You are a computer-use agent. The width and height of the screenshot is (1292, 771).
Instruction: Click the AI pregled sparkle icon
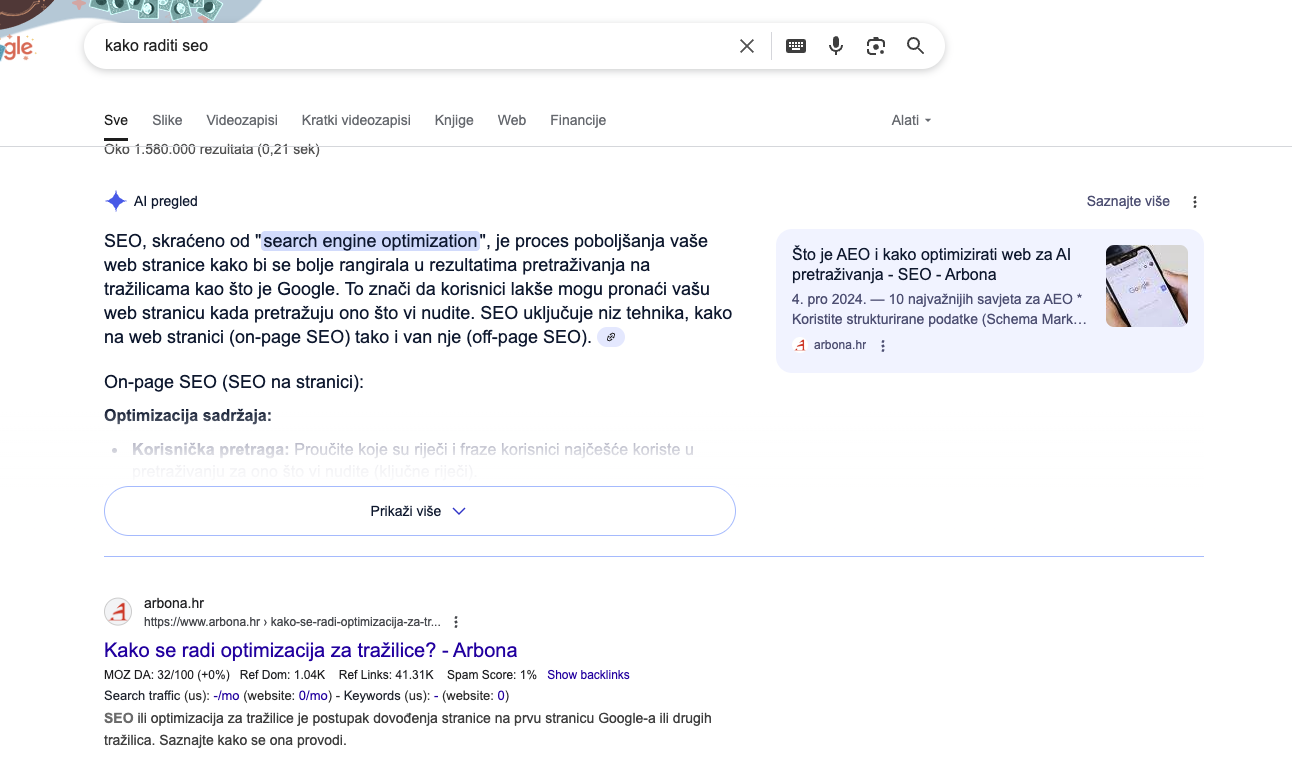click(x=115, y=201)
